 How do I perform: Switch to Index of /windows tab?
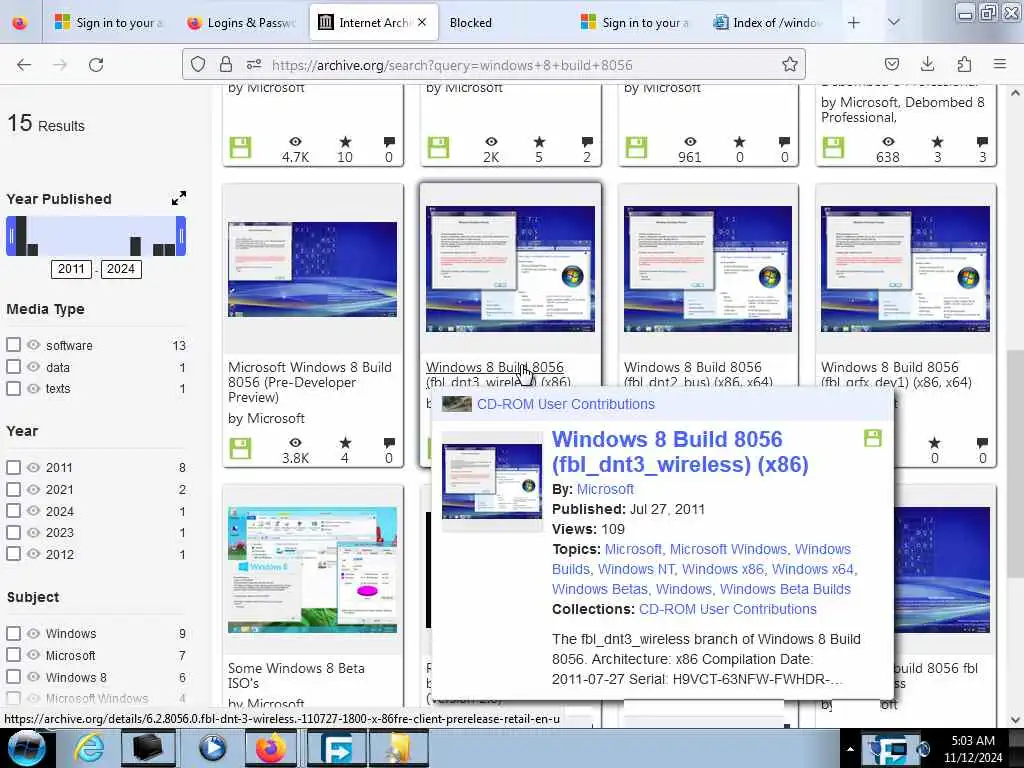click(x=765, y=23)
